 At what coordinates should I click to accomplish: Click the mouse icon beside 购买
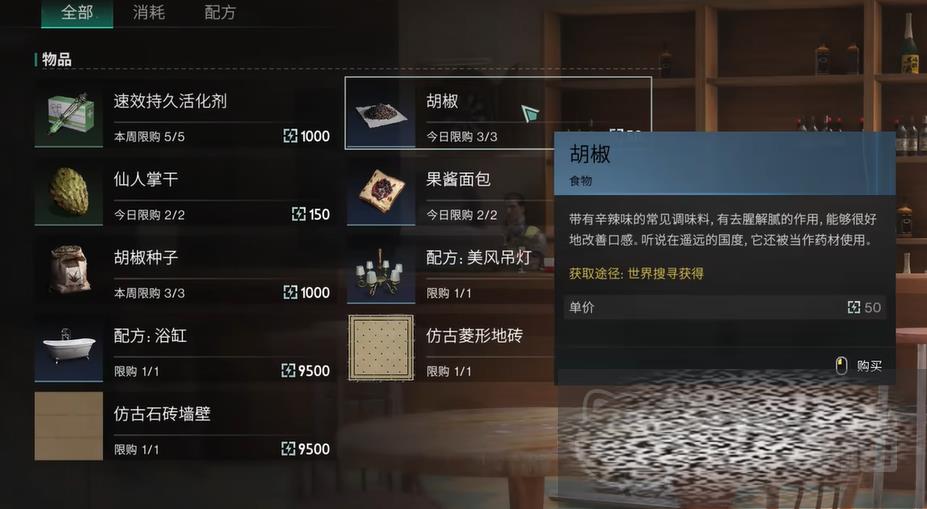841,366
